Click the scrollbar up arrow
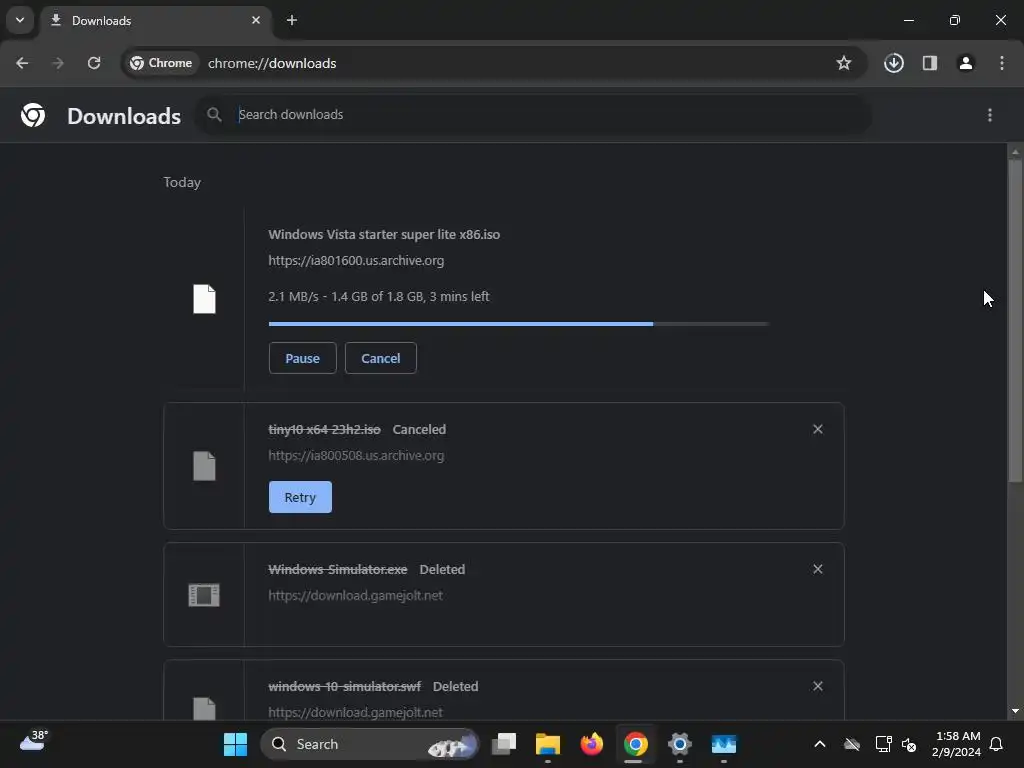 click(x=1015, y=152)
